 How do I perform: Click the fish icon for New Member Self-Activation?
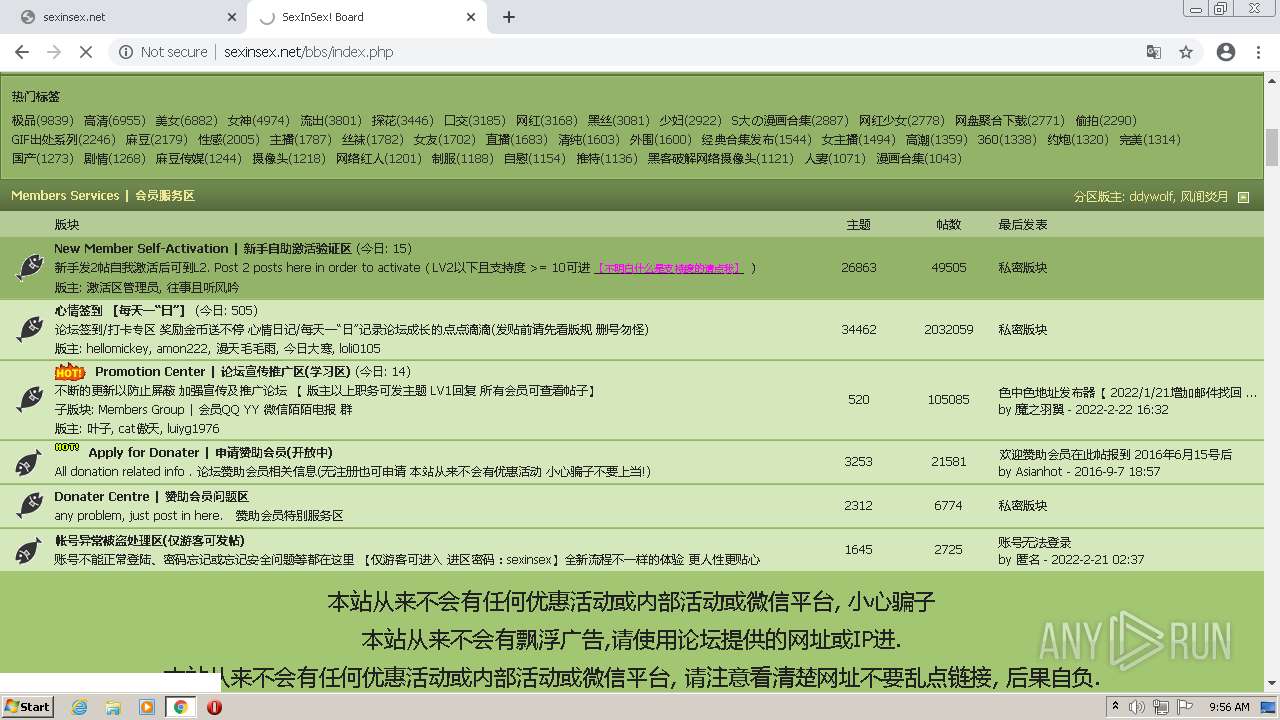click(29, 267)
